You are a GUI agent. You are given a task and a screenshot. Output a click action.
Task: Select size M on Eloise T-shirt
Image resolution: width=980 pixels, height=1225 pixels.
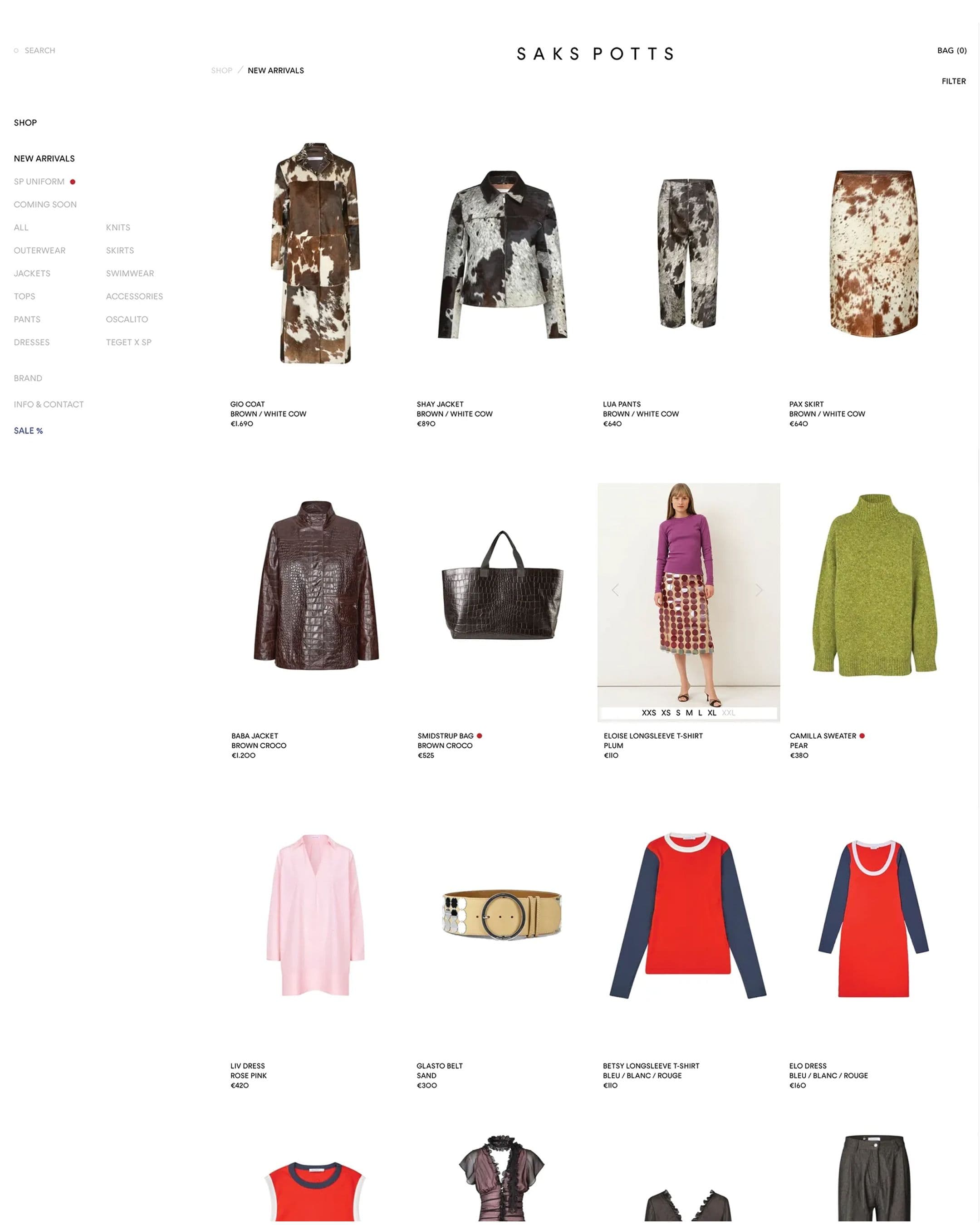click(x=689, y=712)
